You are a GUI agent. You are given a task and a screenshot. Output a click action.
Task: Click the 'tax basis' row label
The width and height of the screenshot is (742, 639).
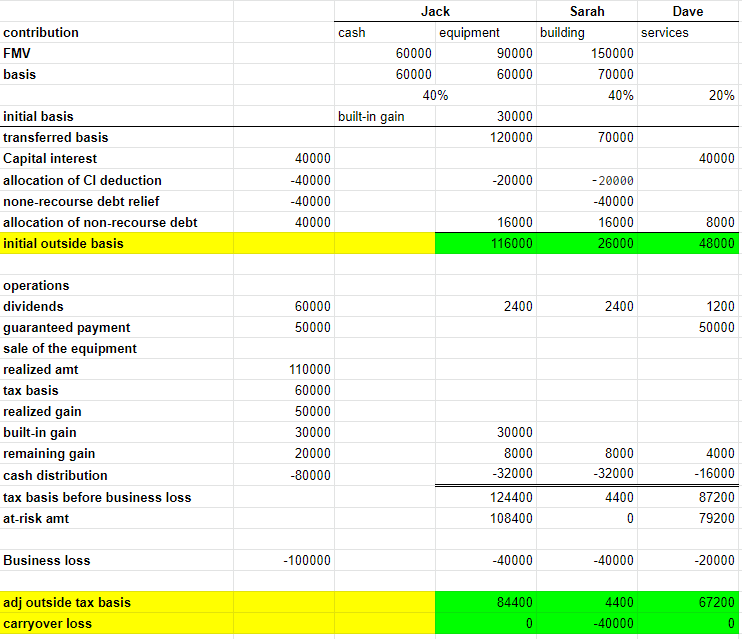31,390
